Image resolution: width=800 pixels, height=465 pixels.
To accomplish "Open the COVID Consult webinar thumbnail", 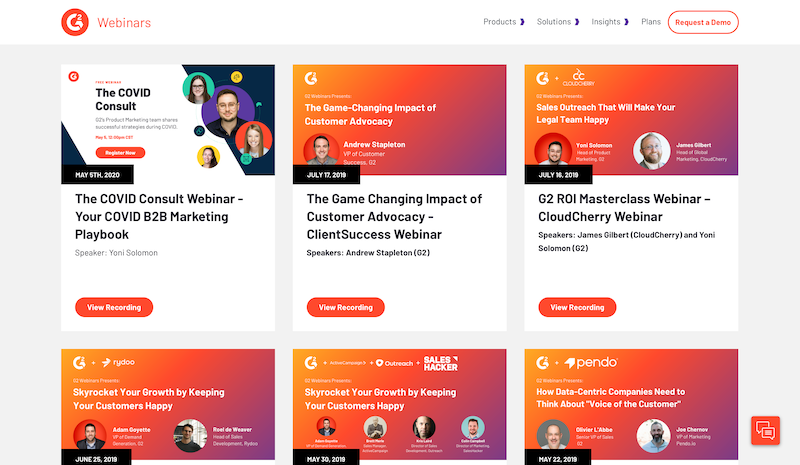I will click(x=168, y=120).
